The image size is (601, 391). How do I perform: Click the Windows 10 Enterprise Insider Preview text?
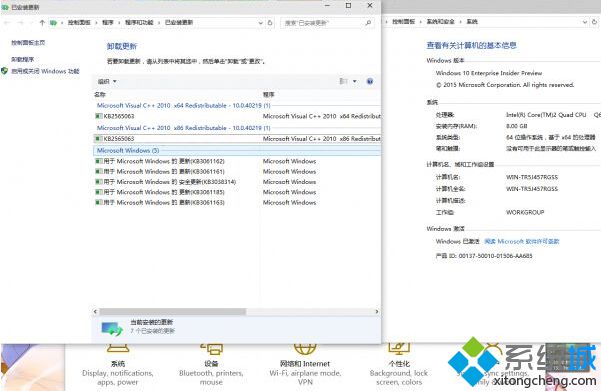pyautogui.click(x=489, y=73)
